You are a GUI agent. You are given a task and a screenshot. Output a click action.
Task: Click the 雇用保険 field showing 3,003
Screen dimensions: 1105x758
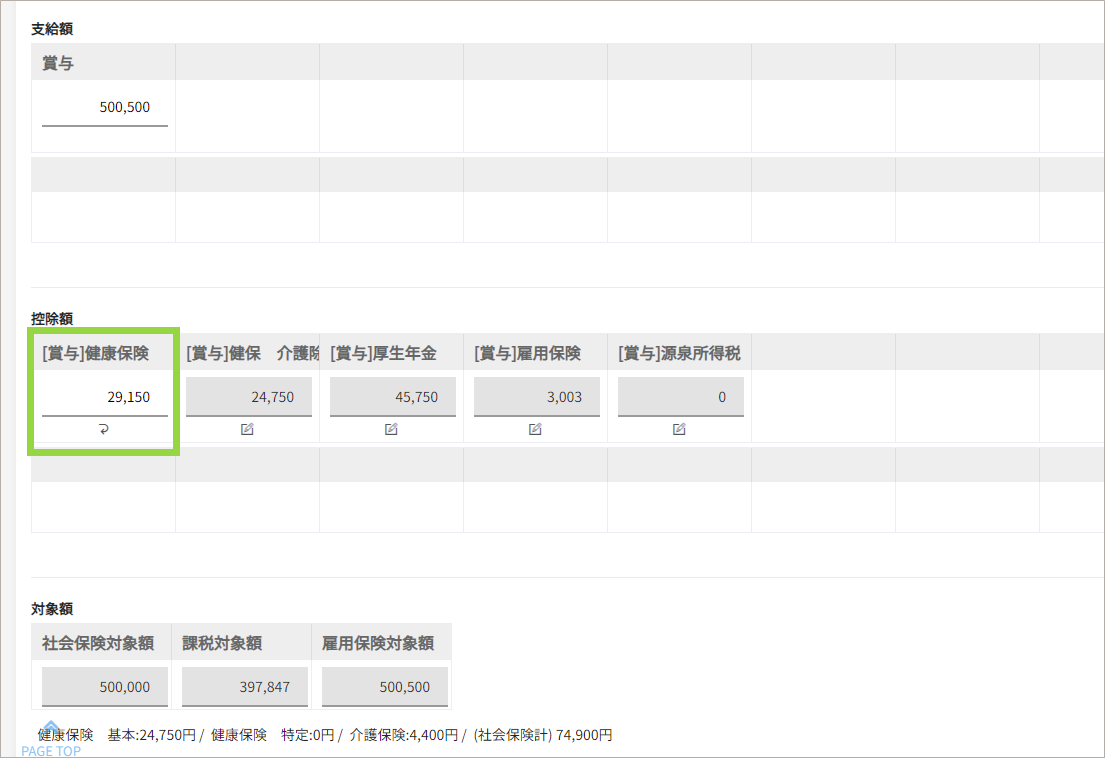click(536, 397)
